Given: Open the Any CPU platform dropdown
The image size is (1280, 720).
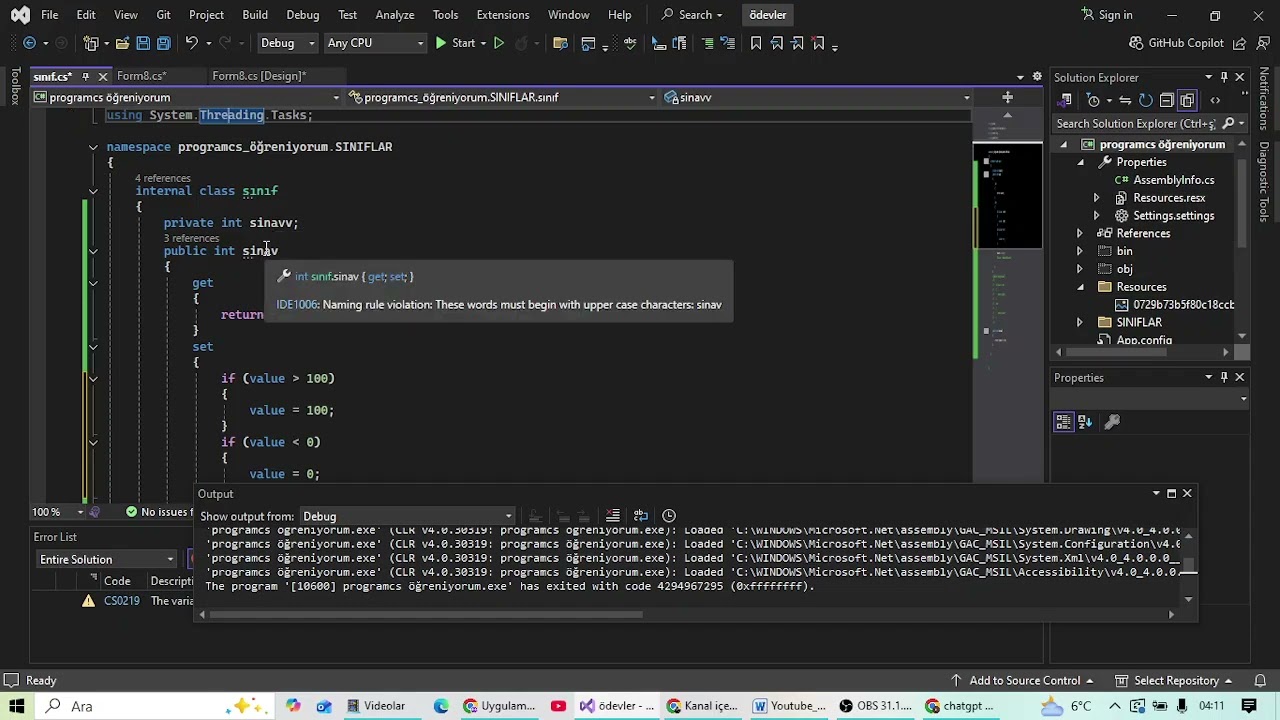Looking at the screenshot, I should pyautogui.click(x=375, y=43).
